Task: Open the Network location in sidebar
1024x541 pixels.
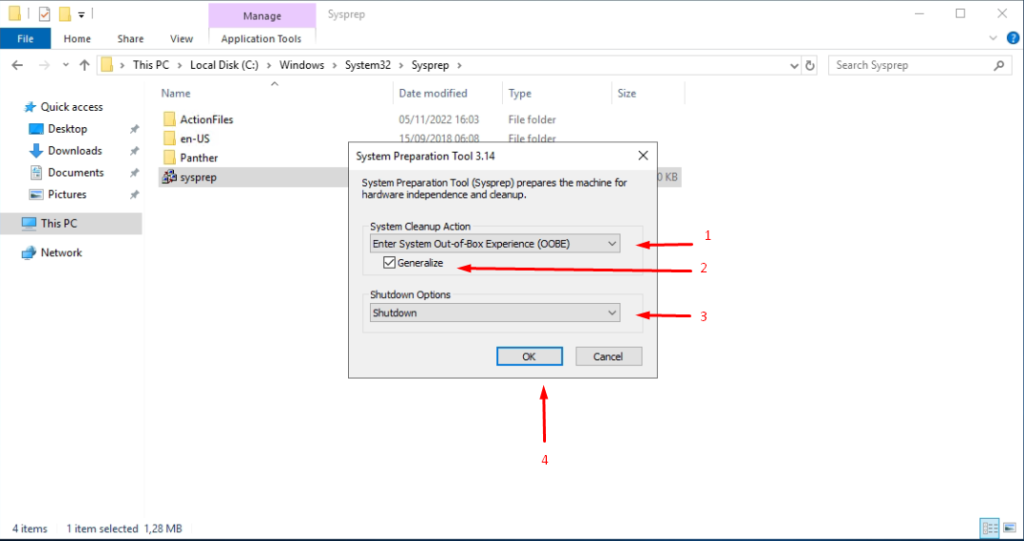Action: tap(61, 253)
